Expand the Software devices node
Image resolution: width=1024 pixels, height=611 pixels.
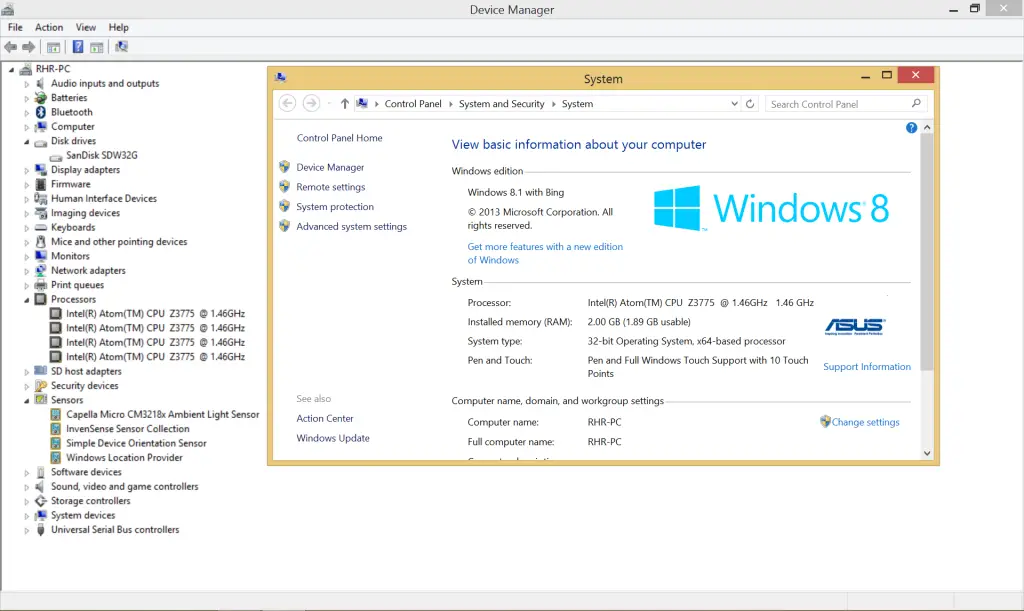pyautogui.click(x=27, y=473)
